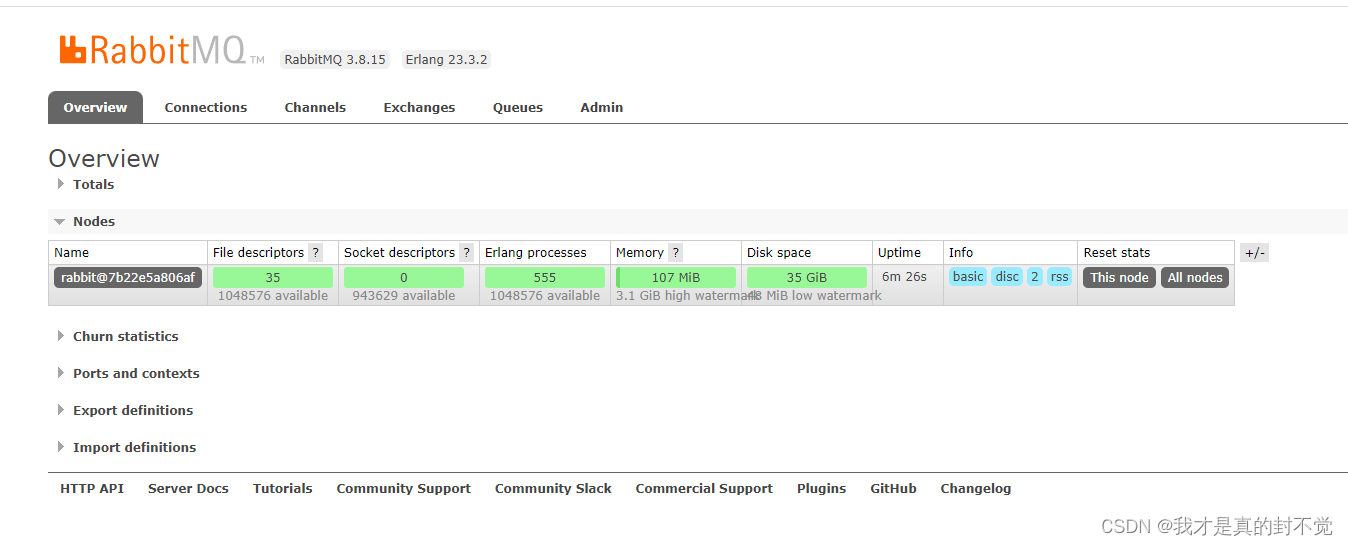This screenshot has height=546, width=1348.
Task: Open the HTTP API link
Action: tap(92, 488)
